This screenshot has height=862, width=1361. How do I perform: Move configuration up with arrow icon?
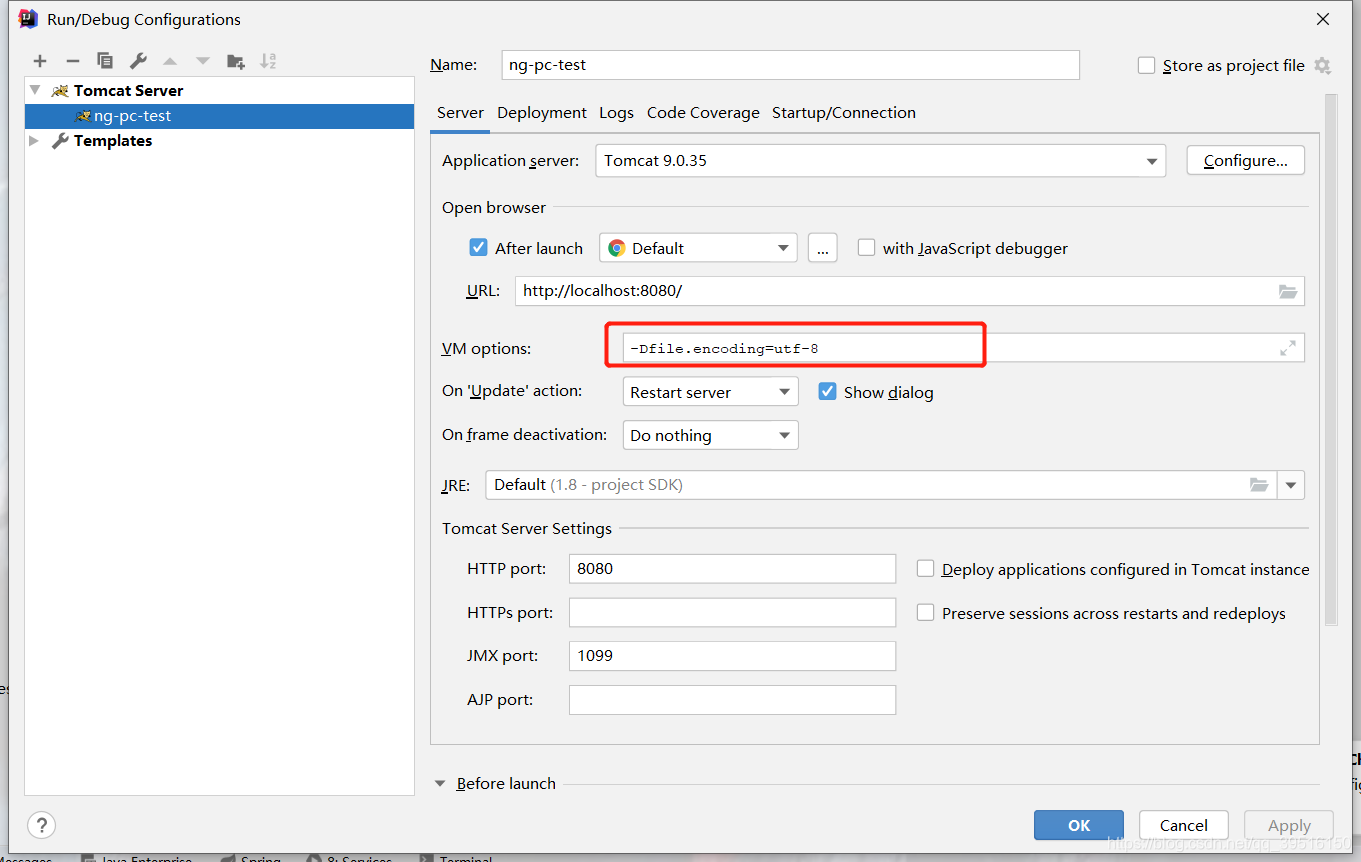click(x=170, y=61)
